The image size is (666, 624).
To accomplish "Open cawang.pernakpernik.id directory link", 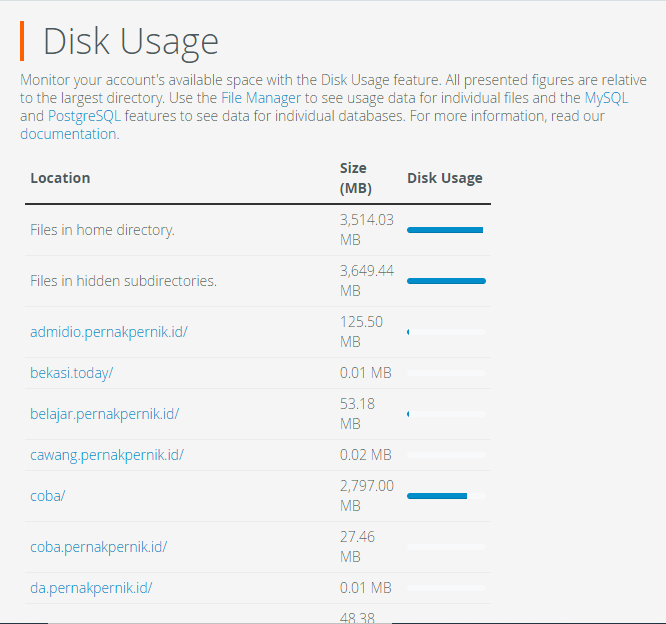I will (x=107, y=455).
